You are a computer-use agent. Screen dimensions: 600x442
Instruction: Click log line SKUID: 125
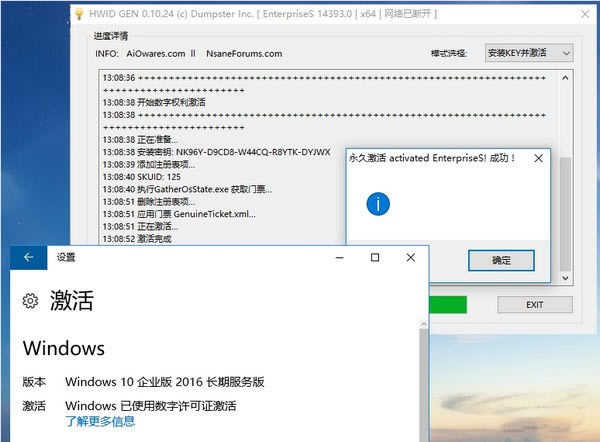142,177
